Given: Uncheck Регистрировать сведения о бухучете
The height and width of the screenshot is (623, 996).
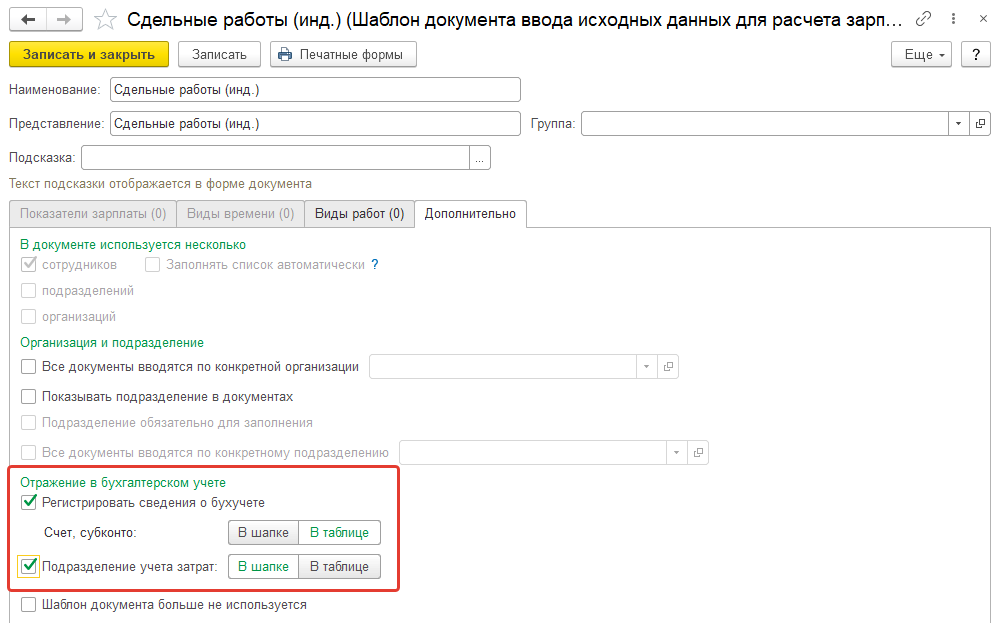Looking at the screenshot, I should click(29, 502).
